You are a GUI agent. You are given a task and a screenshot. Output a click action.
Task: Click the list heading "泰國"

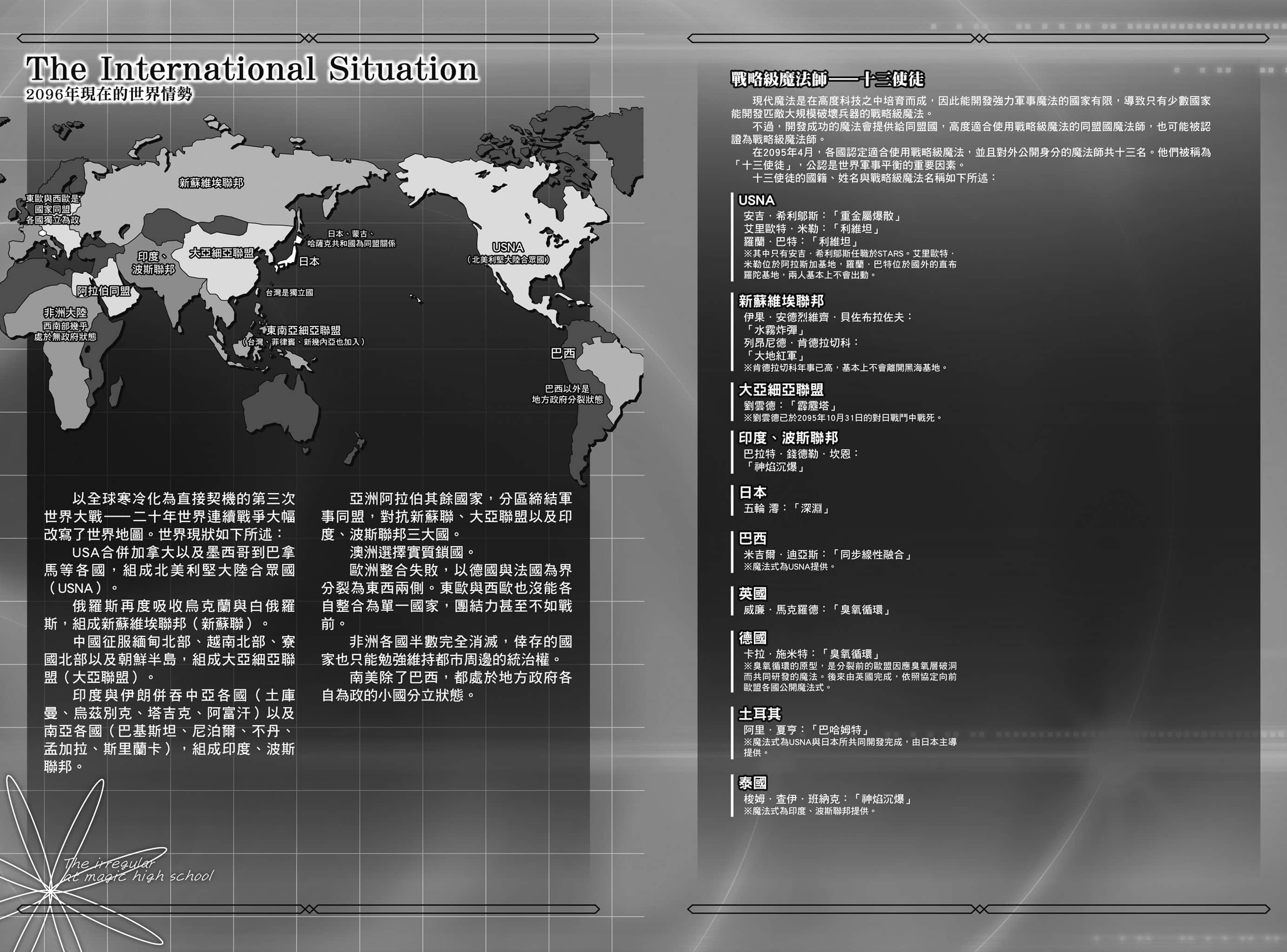[x=753, y=783]
